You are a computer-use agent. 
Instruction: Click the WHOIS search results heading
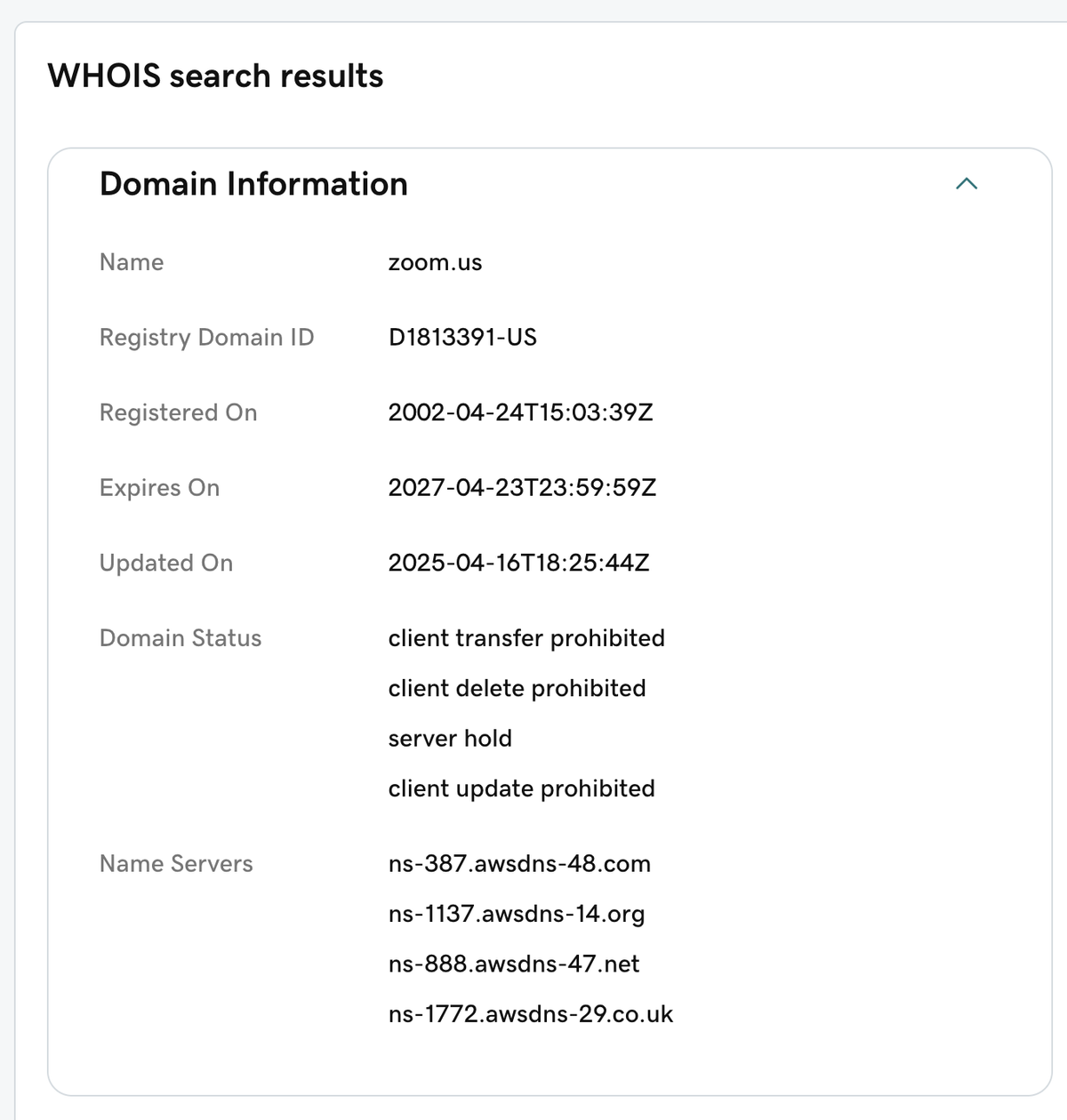point(217,76)
